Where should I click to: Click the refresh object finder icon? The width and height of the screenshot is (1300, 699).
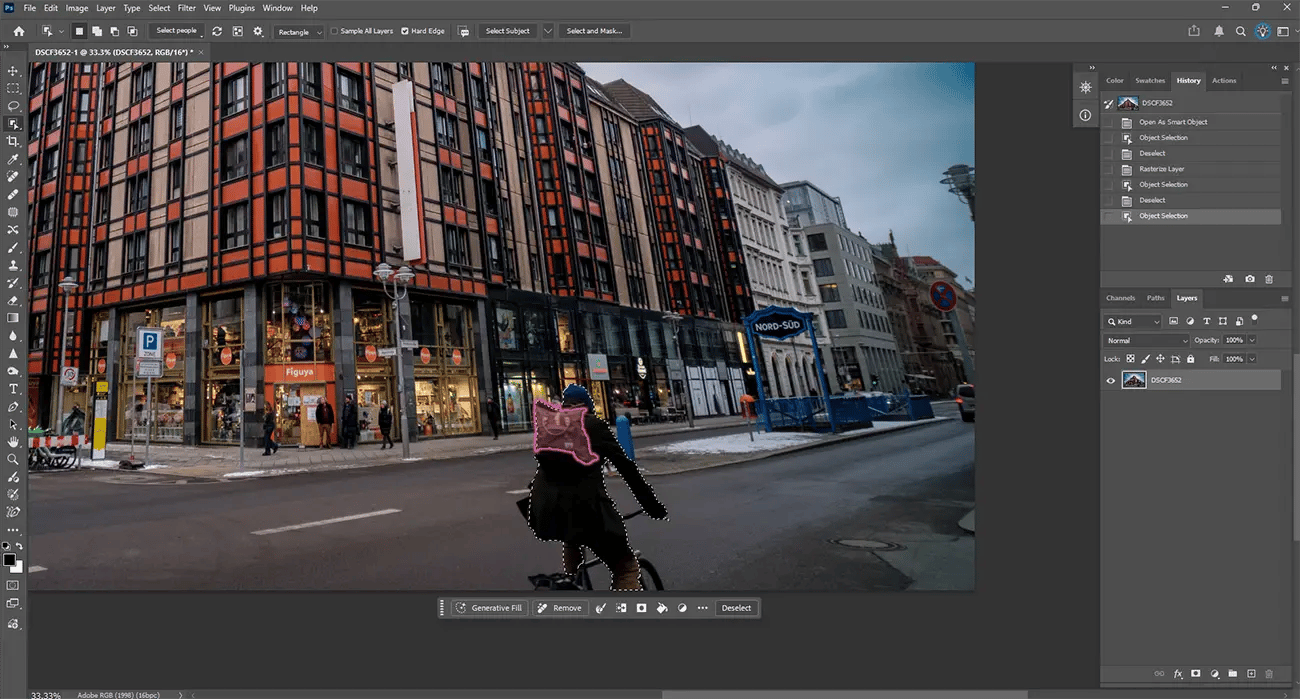217,31
